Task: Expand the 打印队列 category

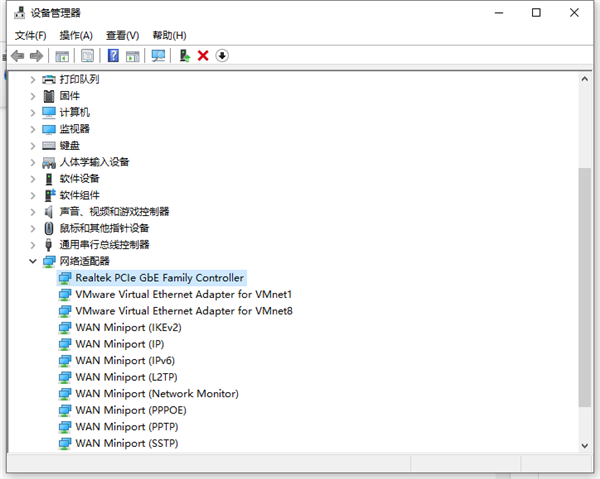Action: 33,79
